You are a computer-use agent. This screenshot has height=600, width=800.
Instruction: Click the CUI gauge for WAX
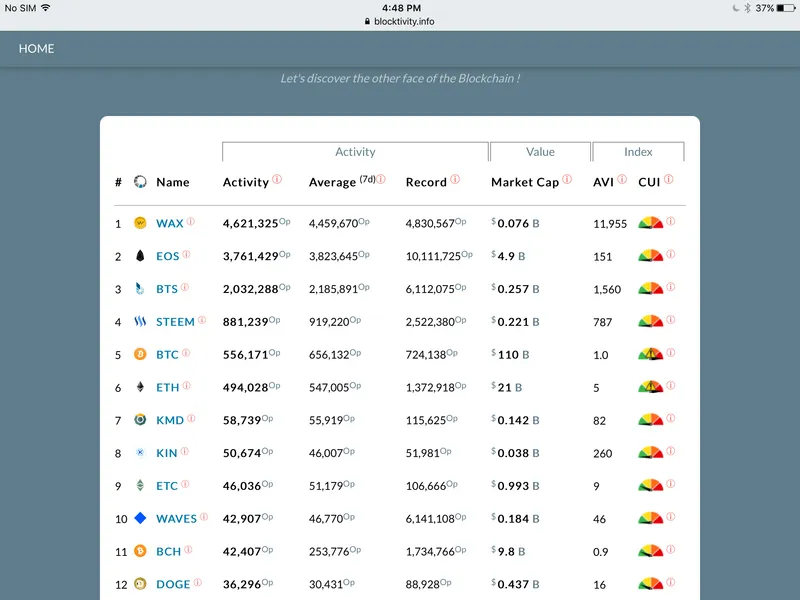651,222
